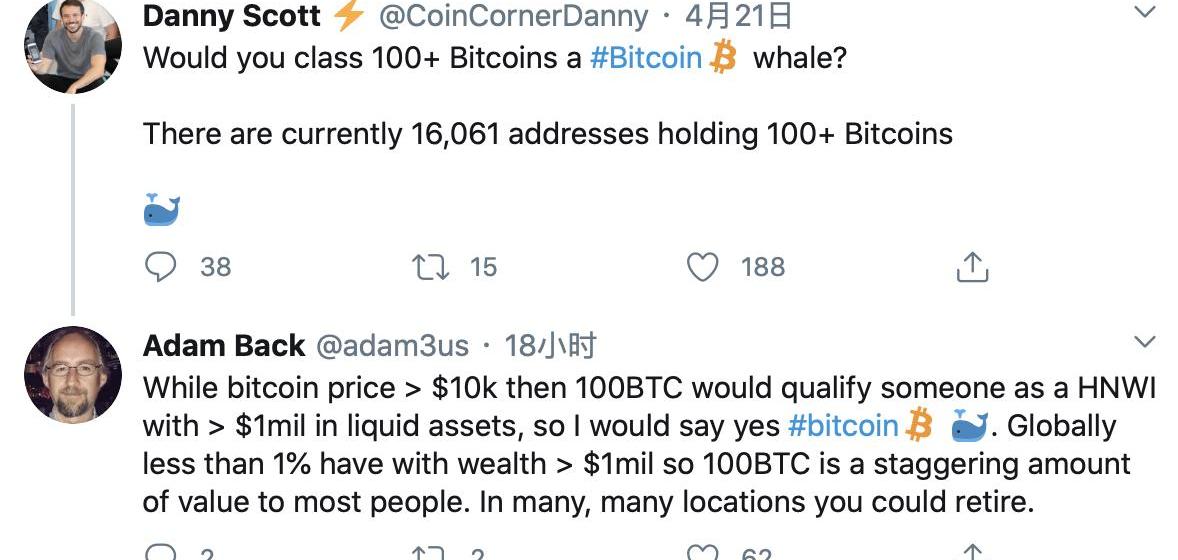Share Danny Scott's tweet
The image size is (1178, 560).
[x=972, y=267]
